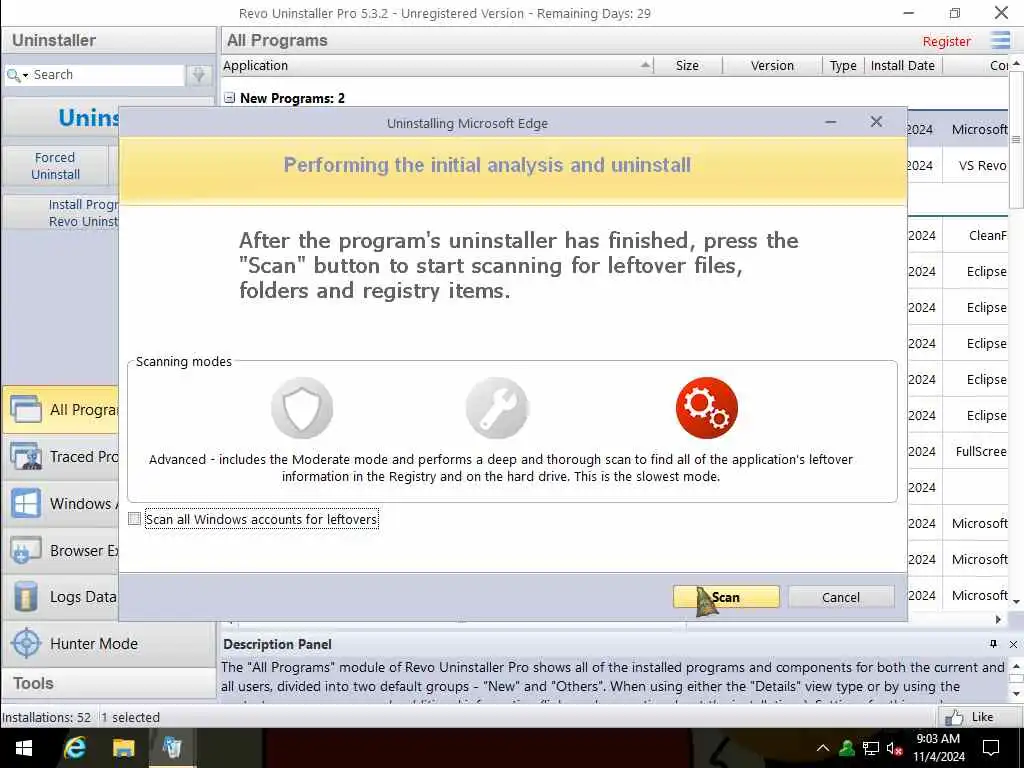Show hidden system tray icons
Screen dimensions: 1024x768
pyautogui.click(x=823, y=748)
